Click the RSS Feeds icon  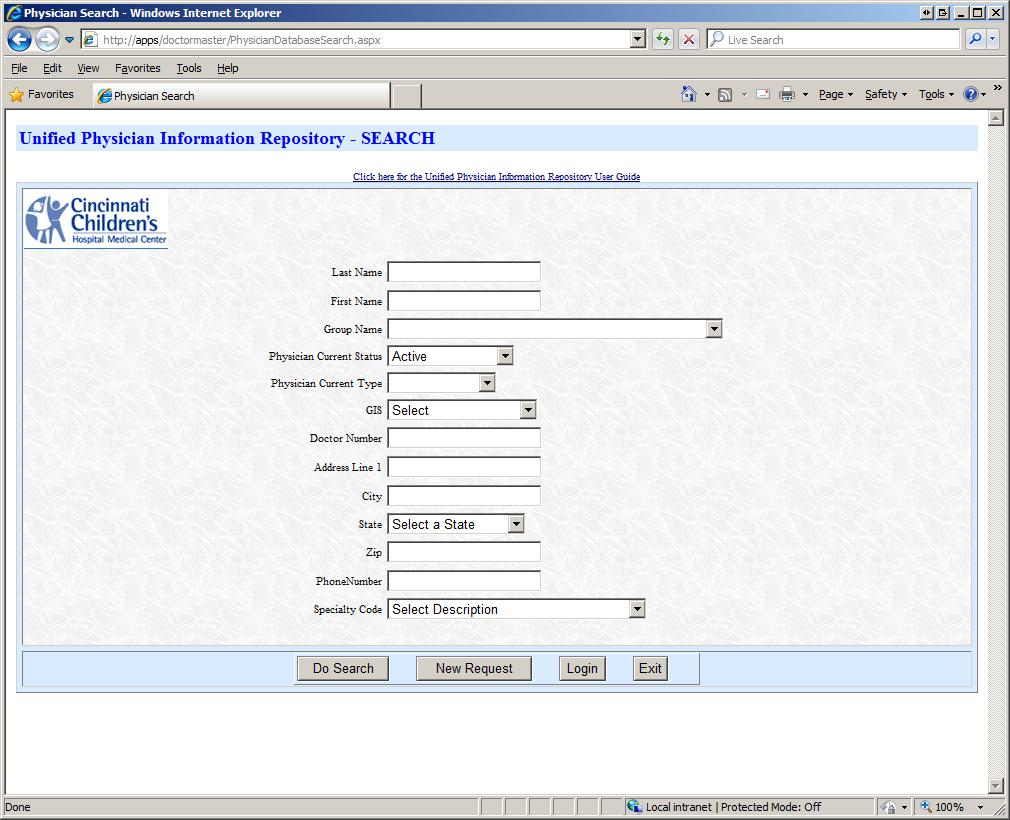(725, 95)
